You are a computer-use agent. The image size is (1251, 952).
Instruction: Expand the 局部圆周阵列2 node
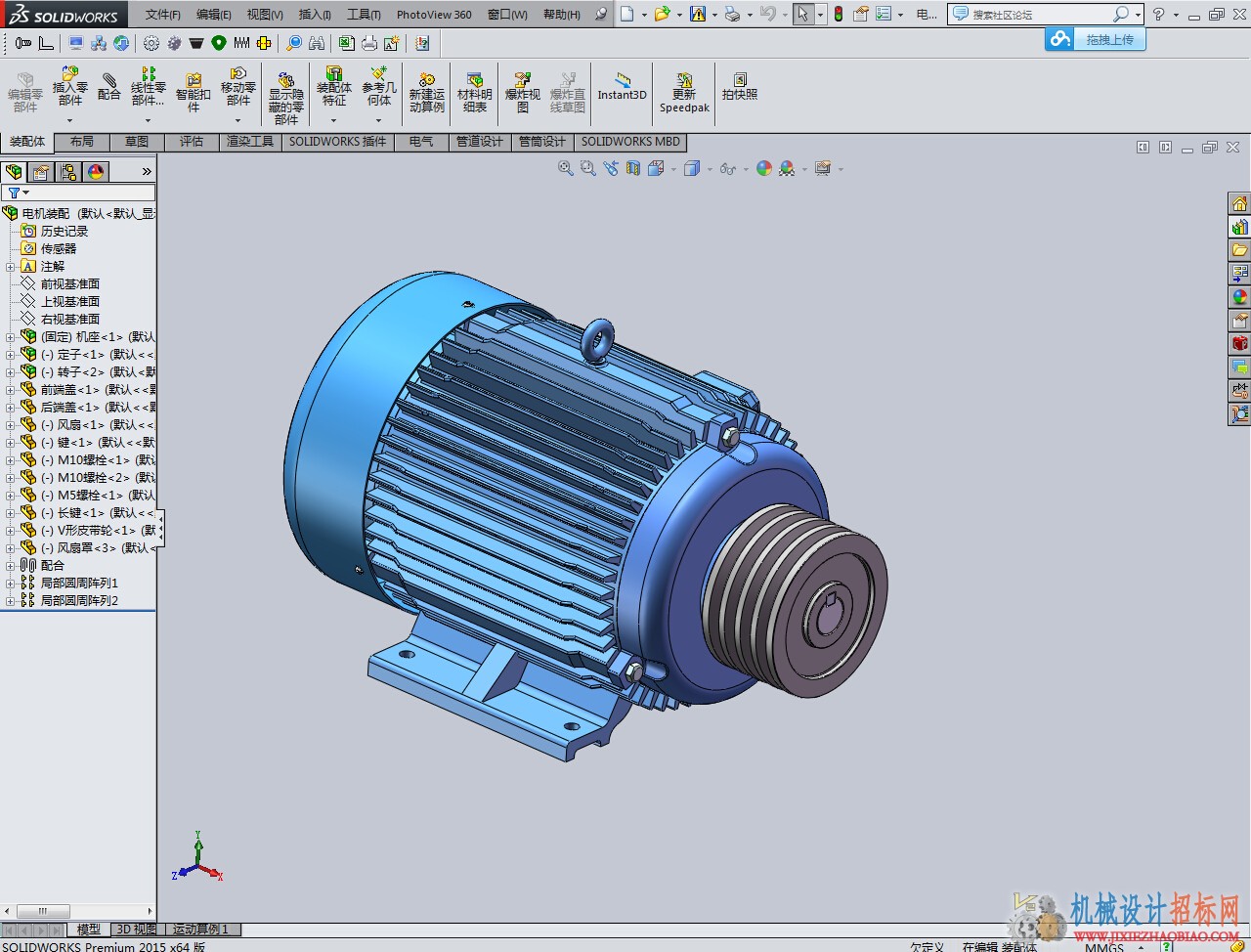point(11,601)
